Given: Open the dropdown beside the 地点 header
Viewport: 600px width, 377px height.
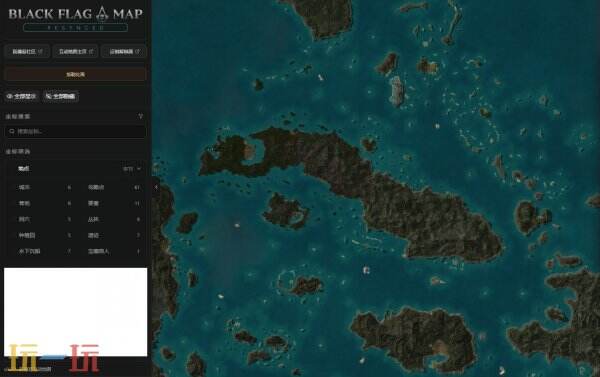Looking at the screenshot, I should pyautogui.click(x=132, y=168).
